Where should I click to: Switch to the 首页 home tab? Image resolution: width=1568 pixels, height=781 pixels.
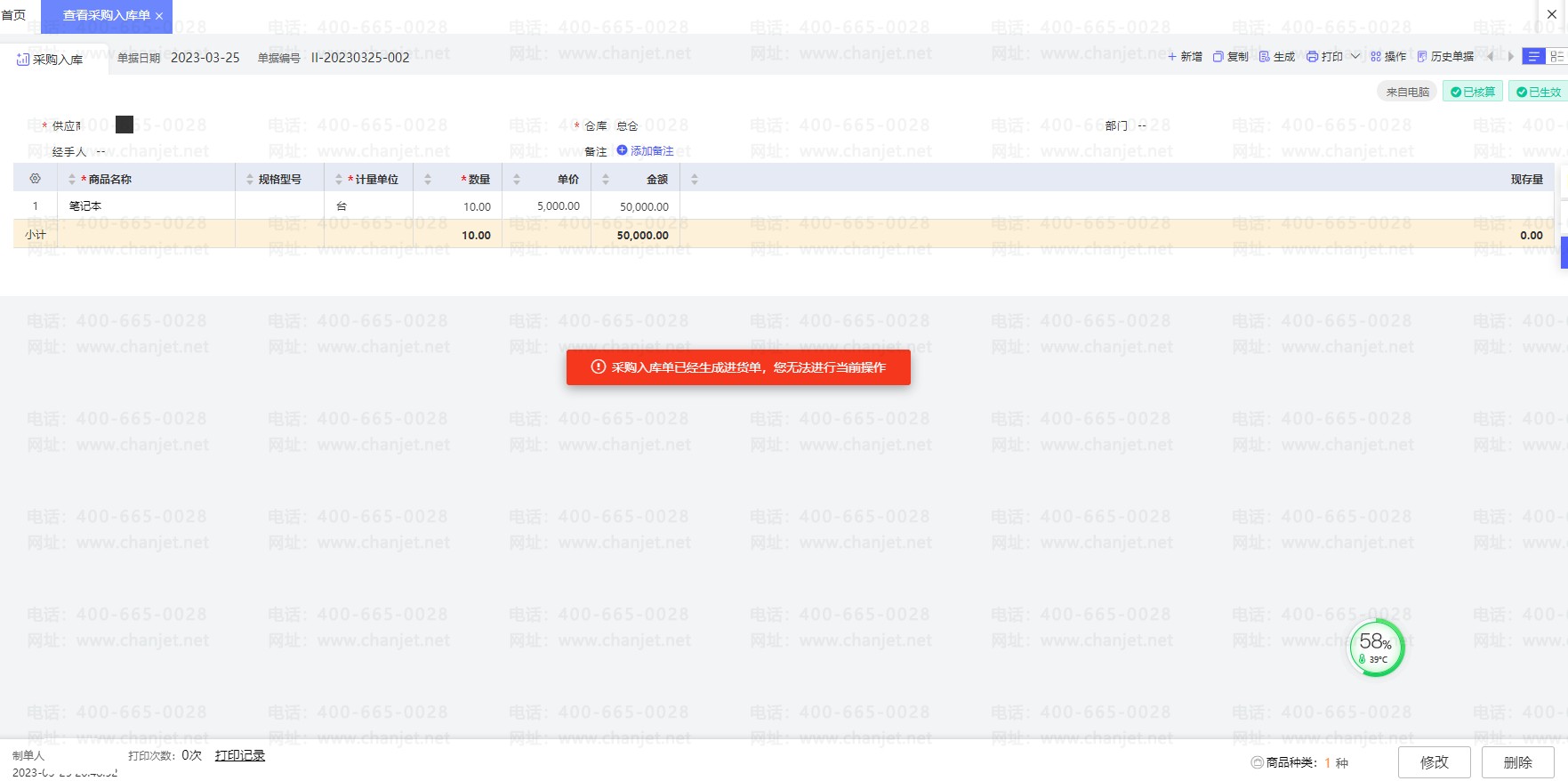pyautogui.click(x=14, y=15)
